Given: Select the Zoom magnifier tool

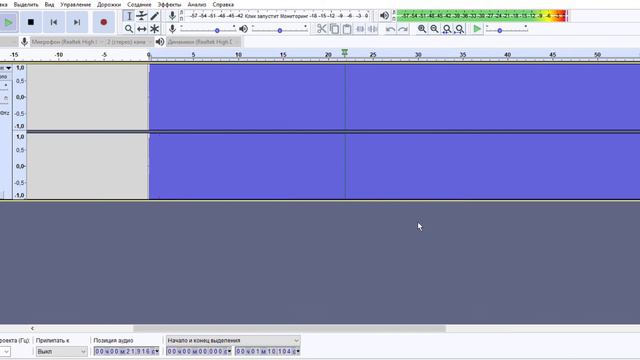Looking at the screenshot, I should point(129,29).
